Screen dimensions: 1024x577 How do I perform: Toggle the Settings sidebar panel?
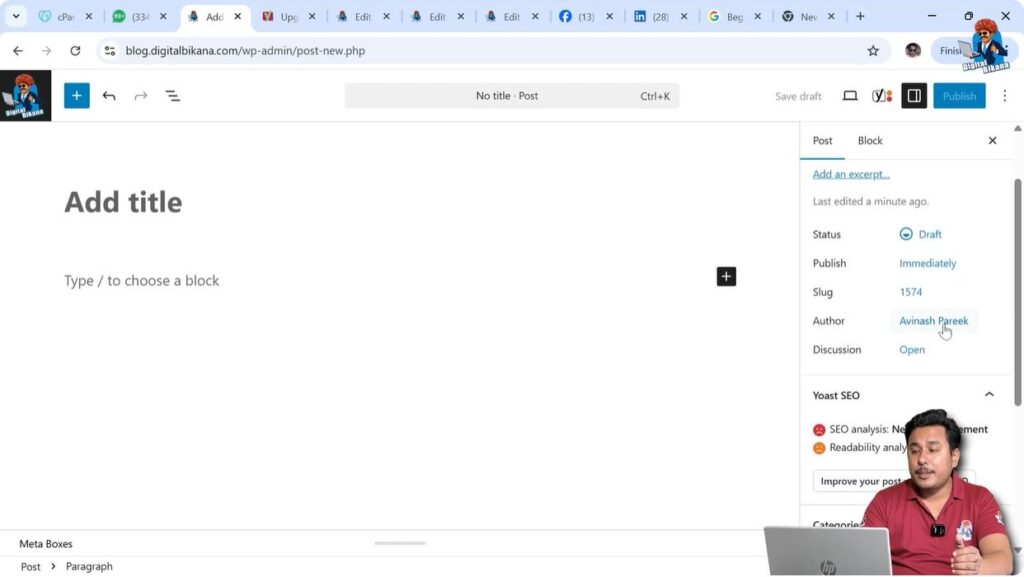click(x=913, y=95)
